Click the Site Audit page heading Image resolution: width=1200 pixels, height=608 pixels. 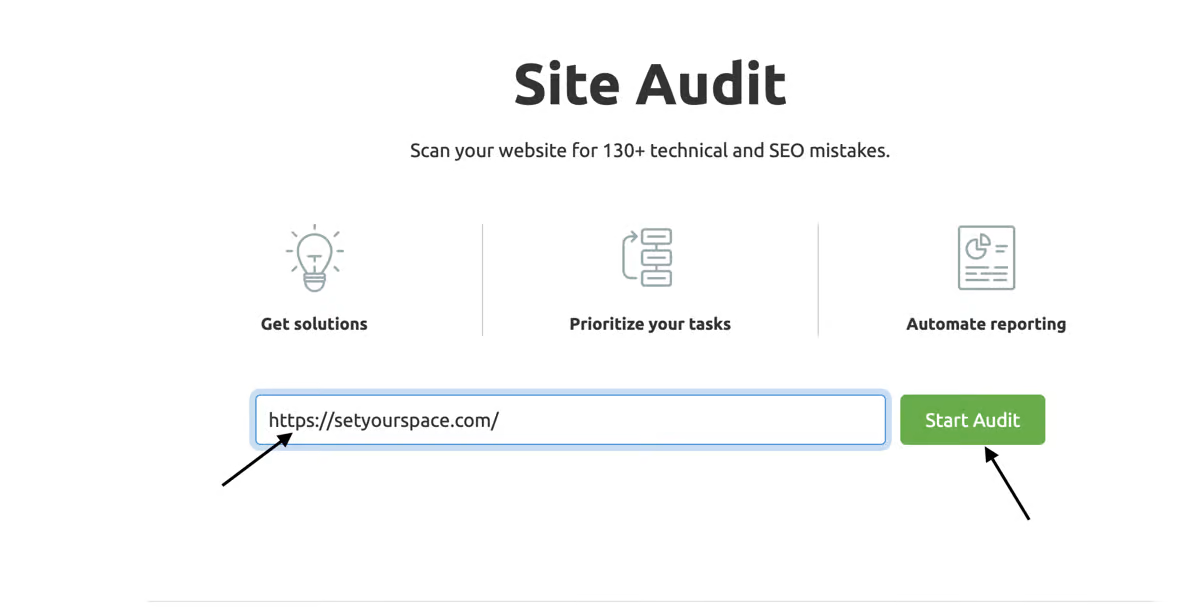click(650, 84)
